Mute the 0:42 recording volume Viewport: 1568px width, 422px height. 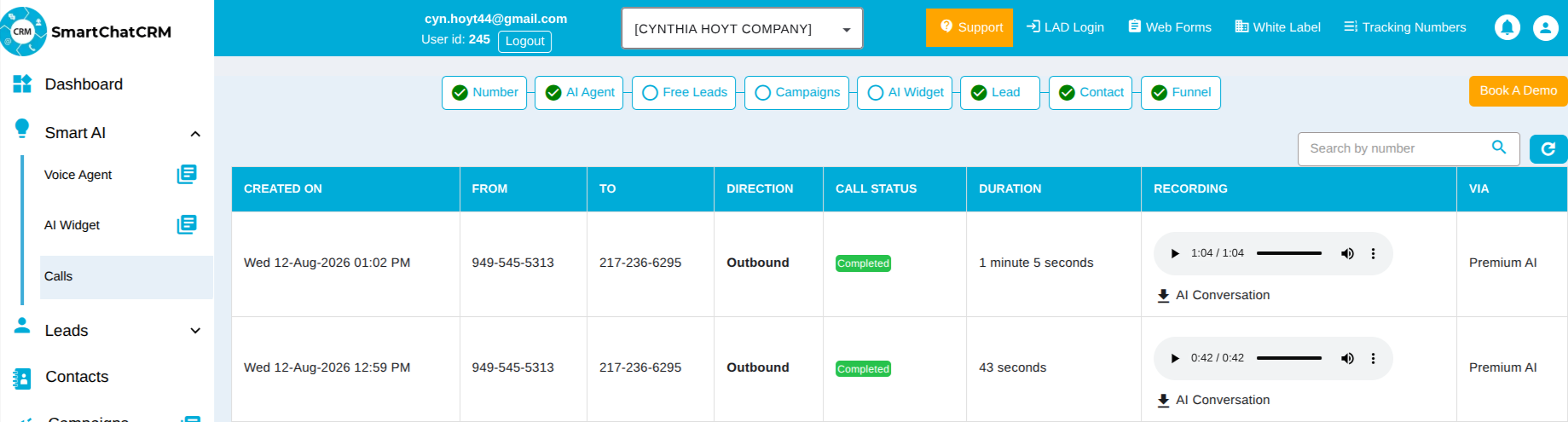[1347, 358]
